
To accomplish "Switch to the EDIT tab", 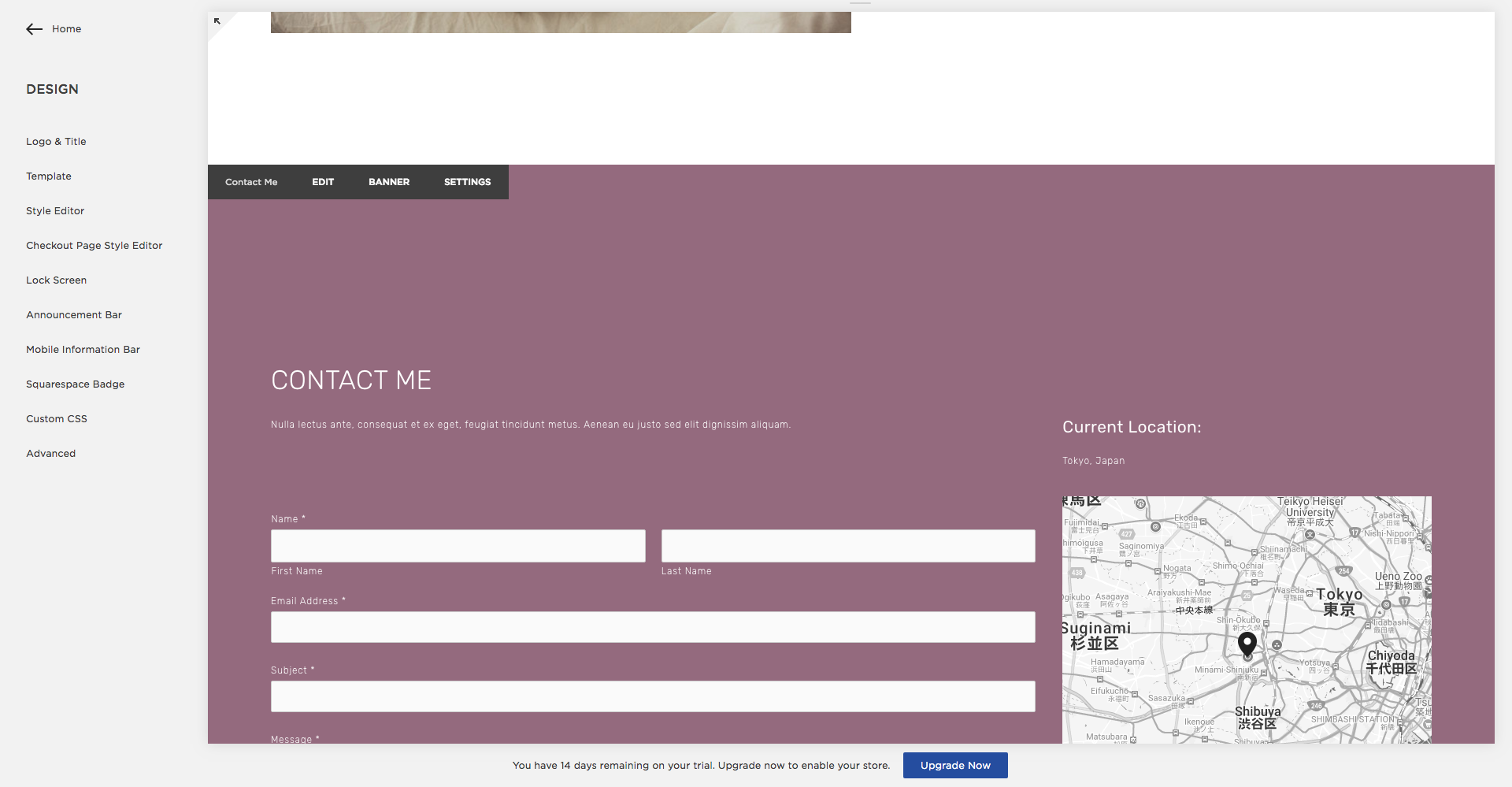I will tap(322, 182).
